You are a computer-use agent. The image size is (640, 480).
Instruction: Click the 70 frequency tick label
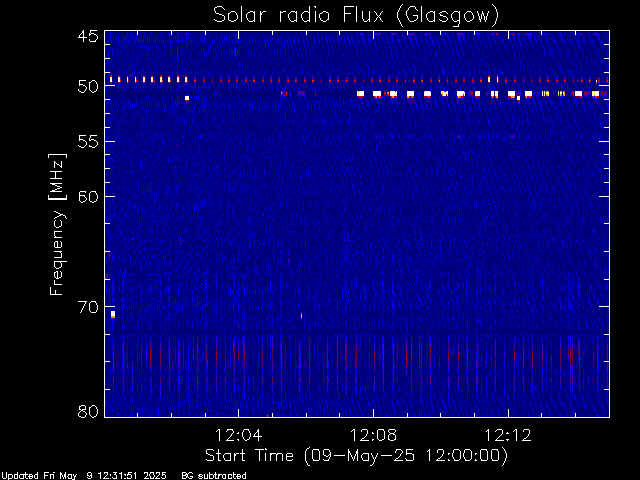tap(88, 307)
